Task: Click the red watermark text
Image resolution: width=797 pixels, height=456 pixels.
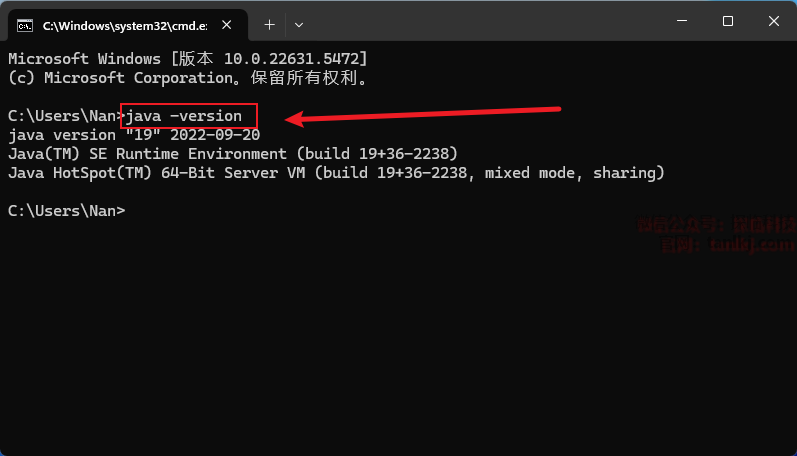Action: pyautogui.click(x=716, y=235)
